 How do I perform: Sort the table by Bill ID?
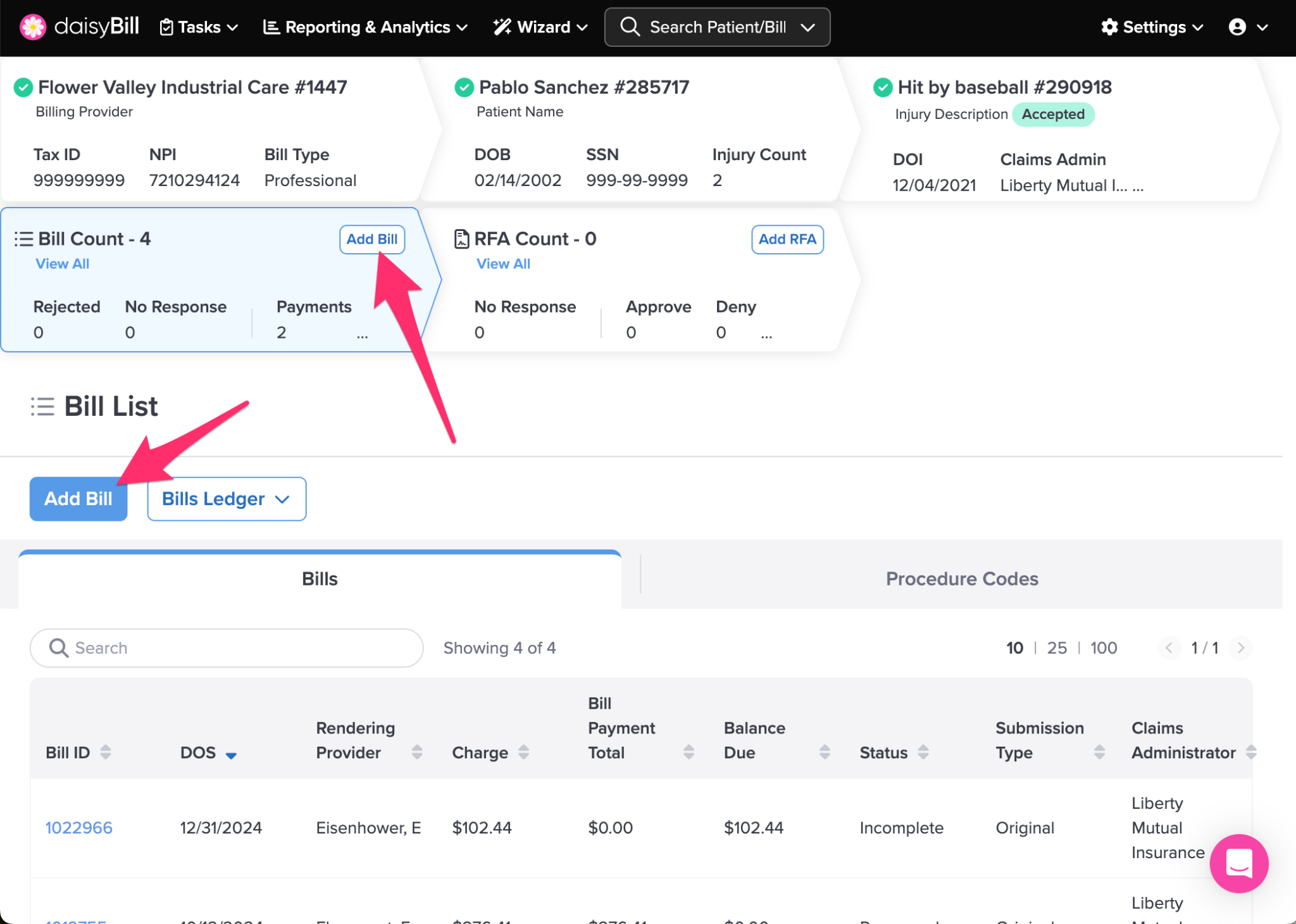coord(105,752)
